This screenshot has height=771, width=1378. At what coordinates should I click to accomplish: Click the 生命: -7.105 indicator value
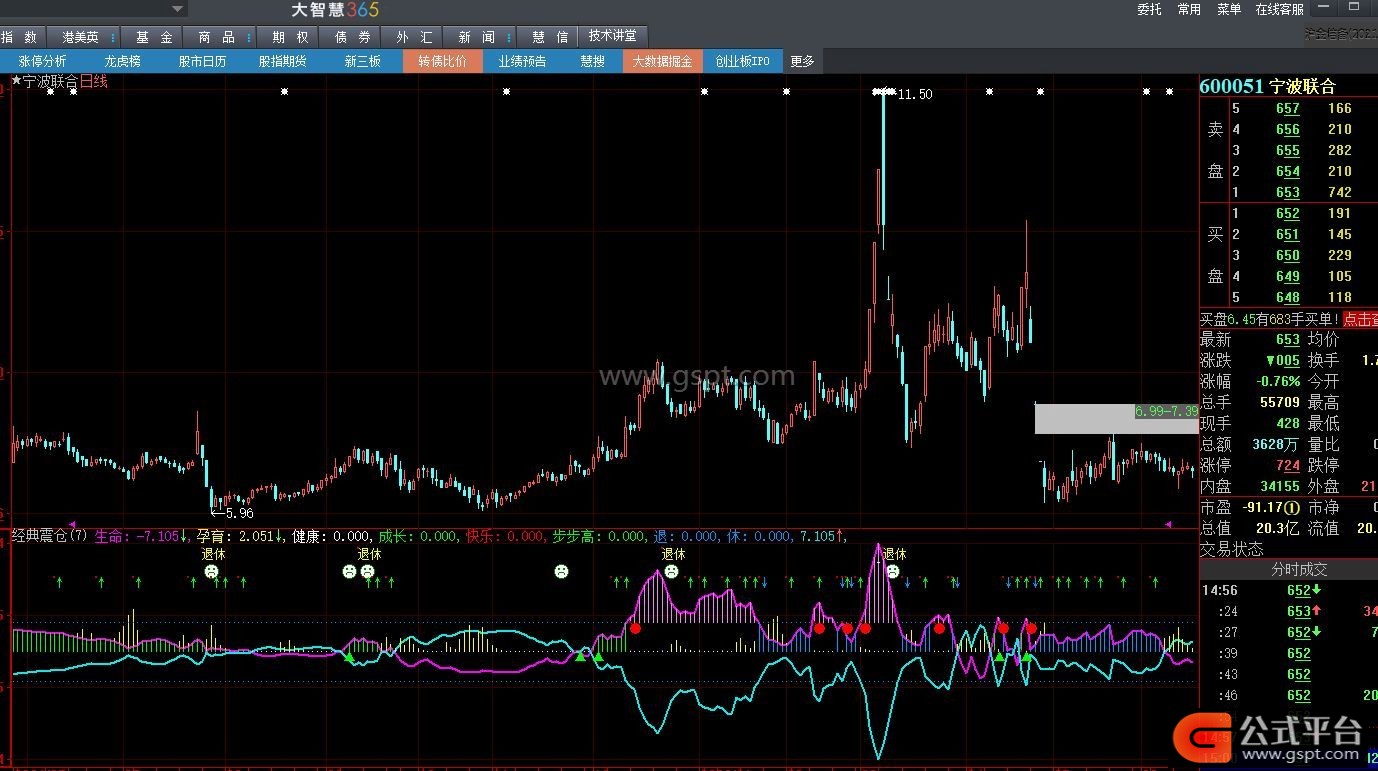141,537
